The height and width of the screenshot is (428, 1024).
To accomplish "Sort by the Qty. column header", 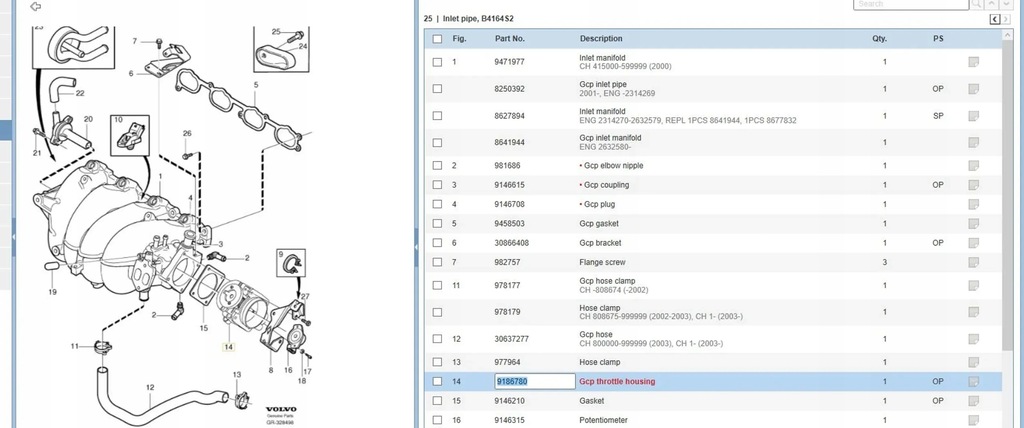I will tap(879, 39).
